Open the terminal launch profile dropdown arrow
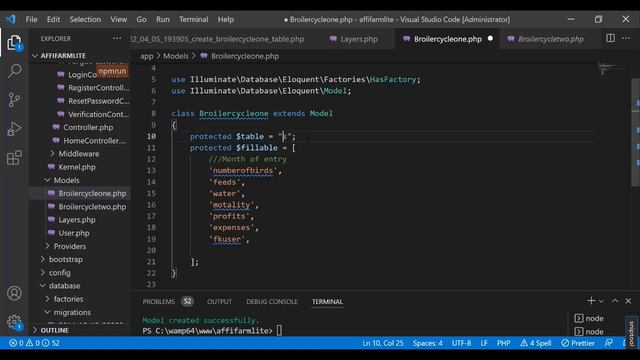640x360 pixels. (x=601, y=301)
